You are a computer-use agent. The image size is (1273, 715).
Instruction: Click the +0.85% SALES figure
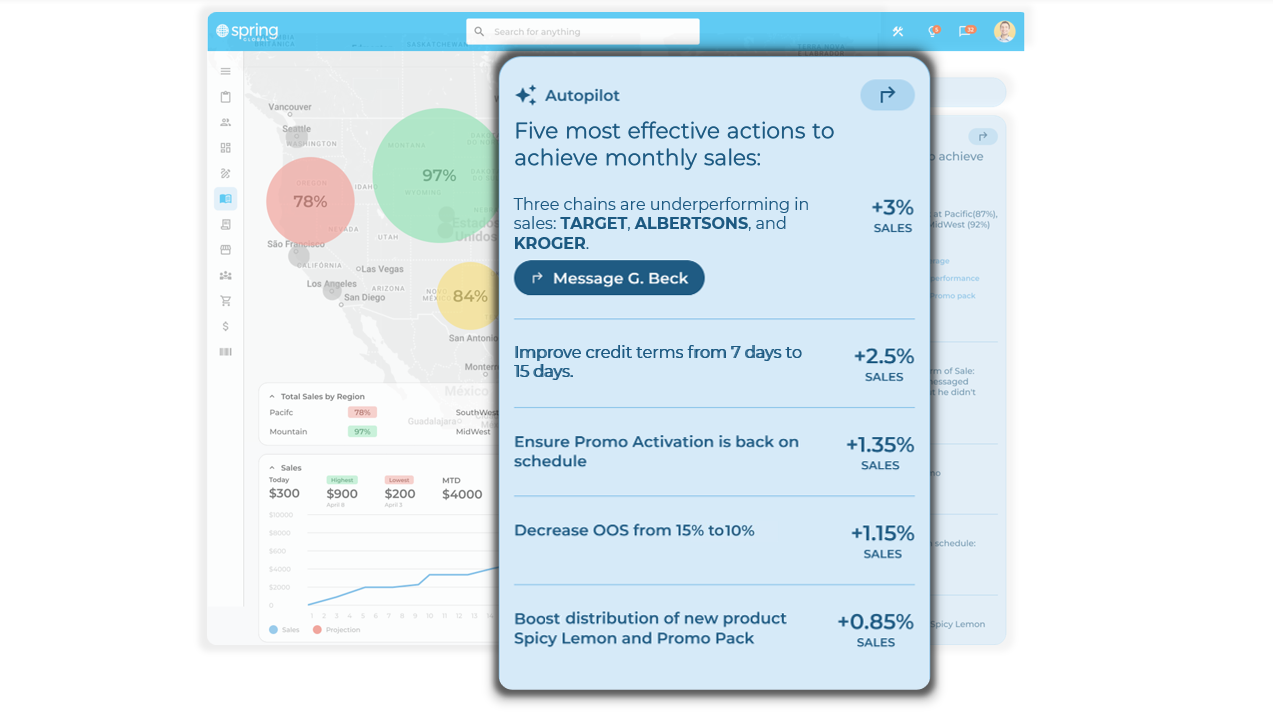875,630
